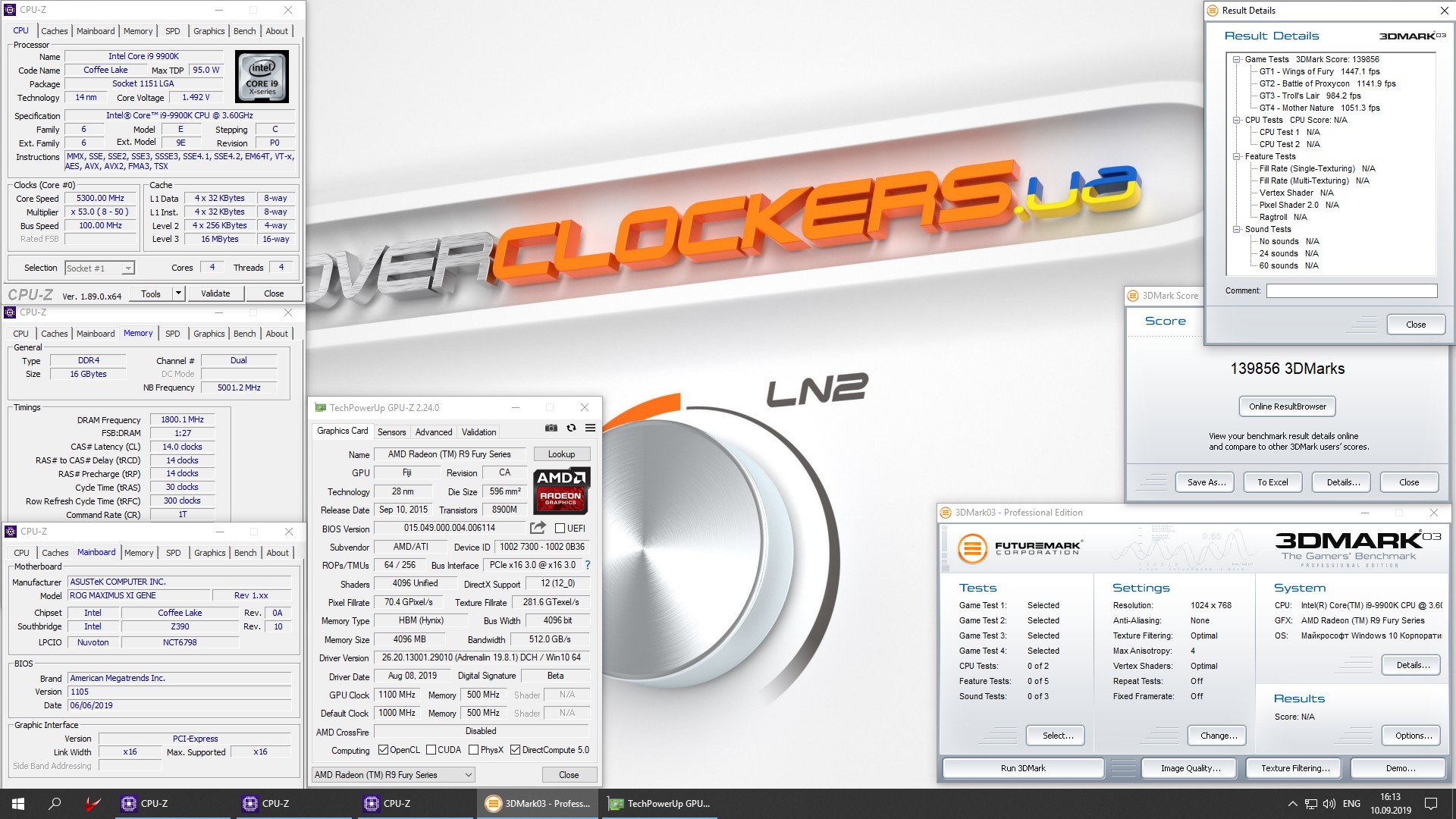1456x819 pixels.
Task: Click the GPU-Z refresh icon
Action: click(571, 428)
